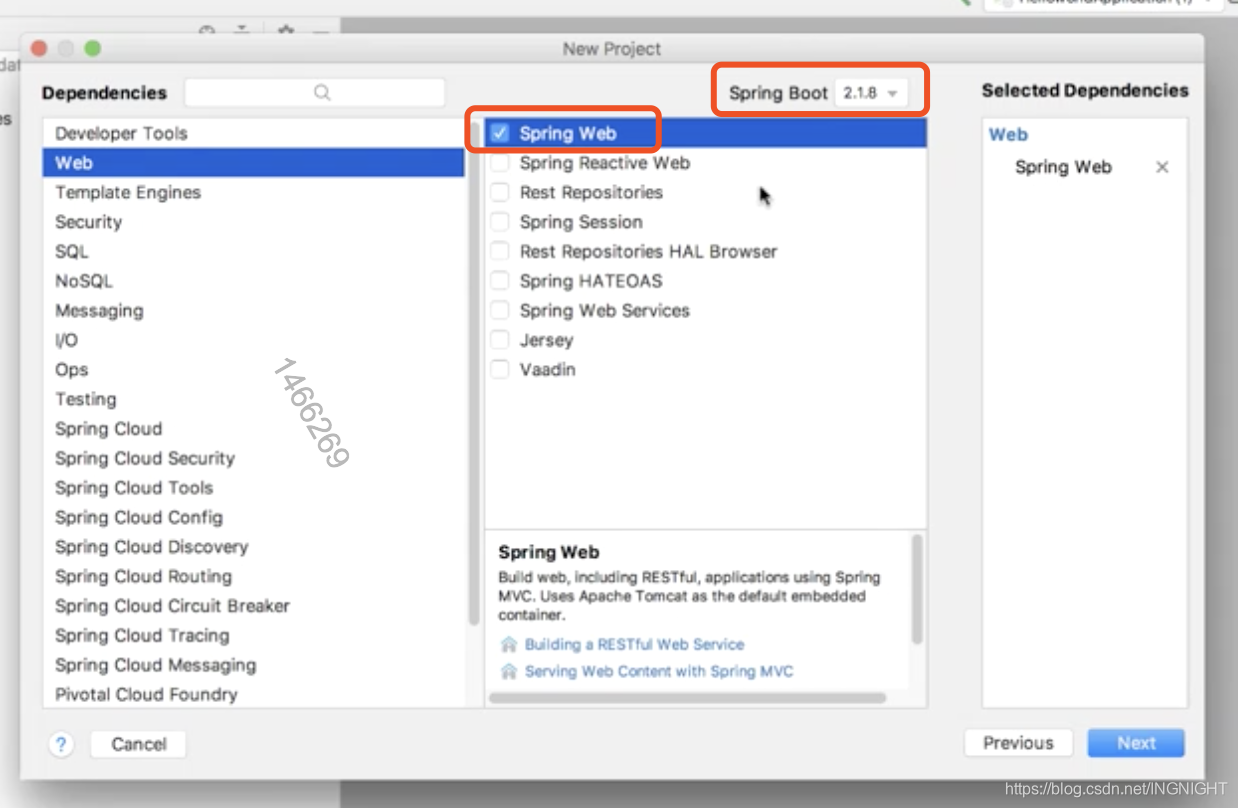
Task: Select the Pivotal Cloud Foundry category
Action: click(254, 694)
